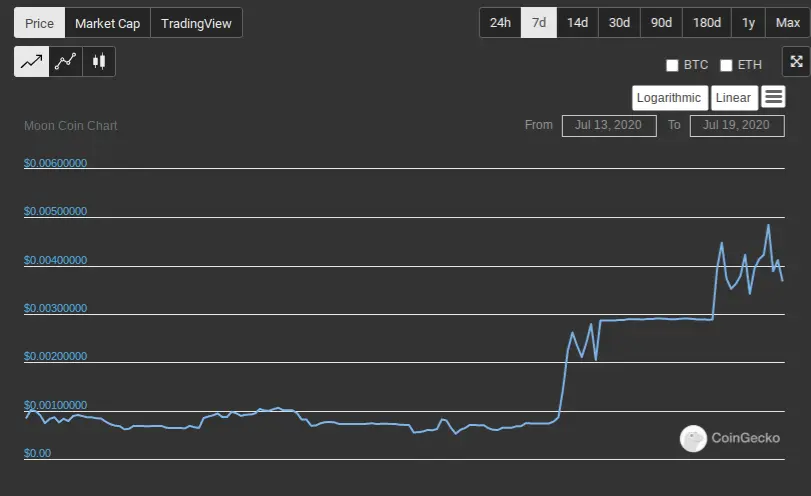Select the 14d time range

(577, 23)
